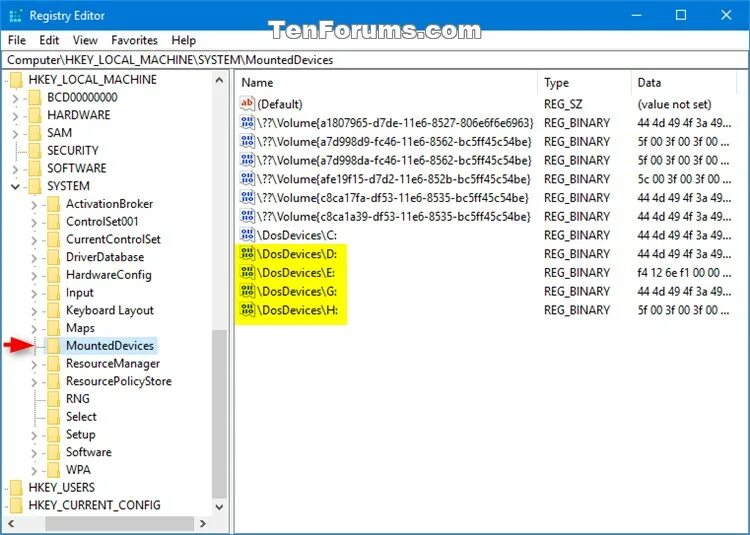Click binary icon for \DosDevices\G: value

click(247, 291)
